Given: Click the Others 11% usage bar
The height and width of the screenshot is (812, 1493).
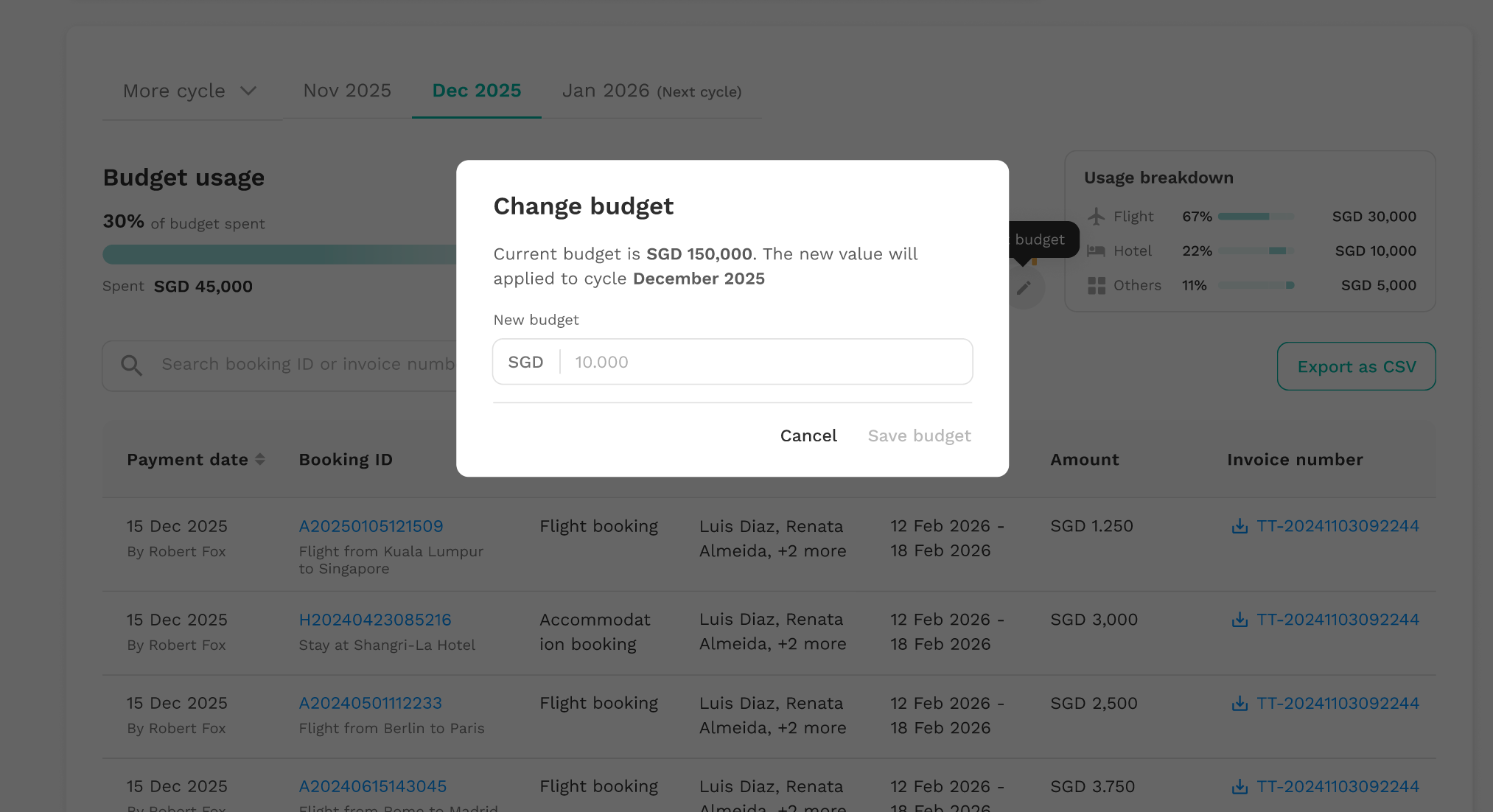Looking at the screenshot, I should (1256, 286).
